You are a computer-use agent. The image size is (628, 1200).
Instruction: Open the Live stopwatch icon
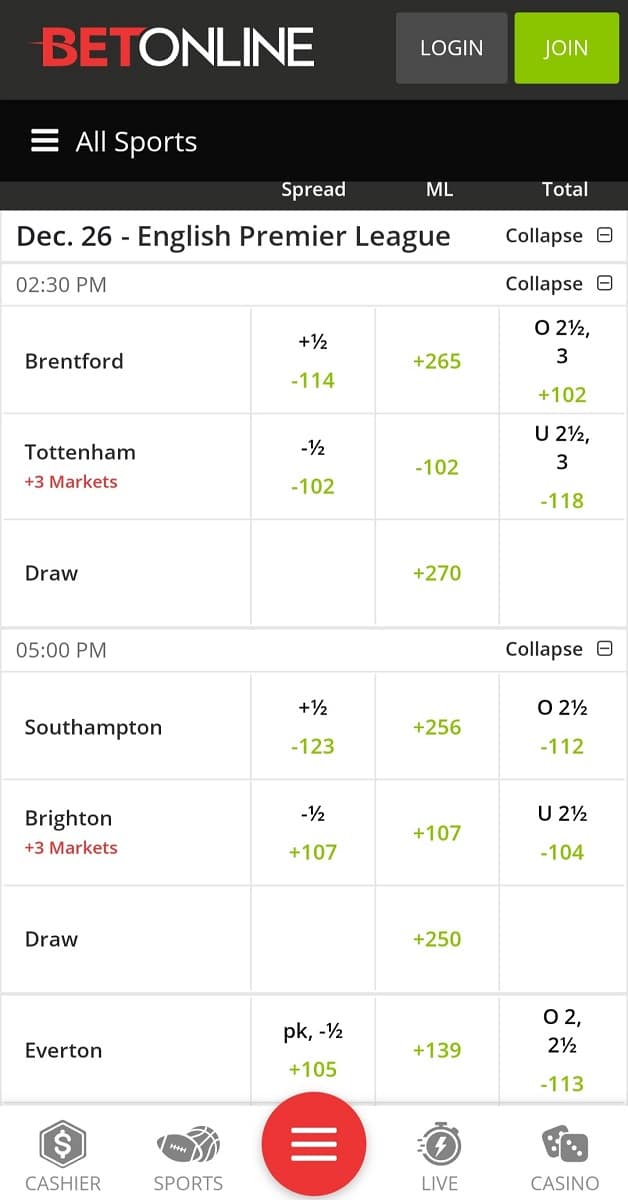coord(439,1145)
